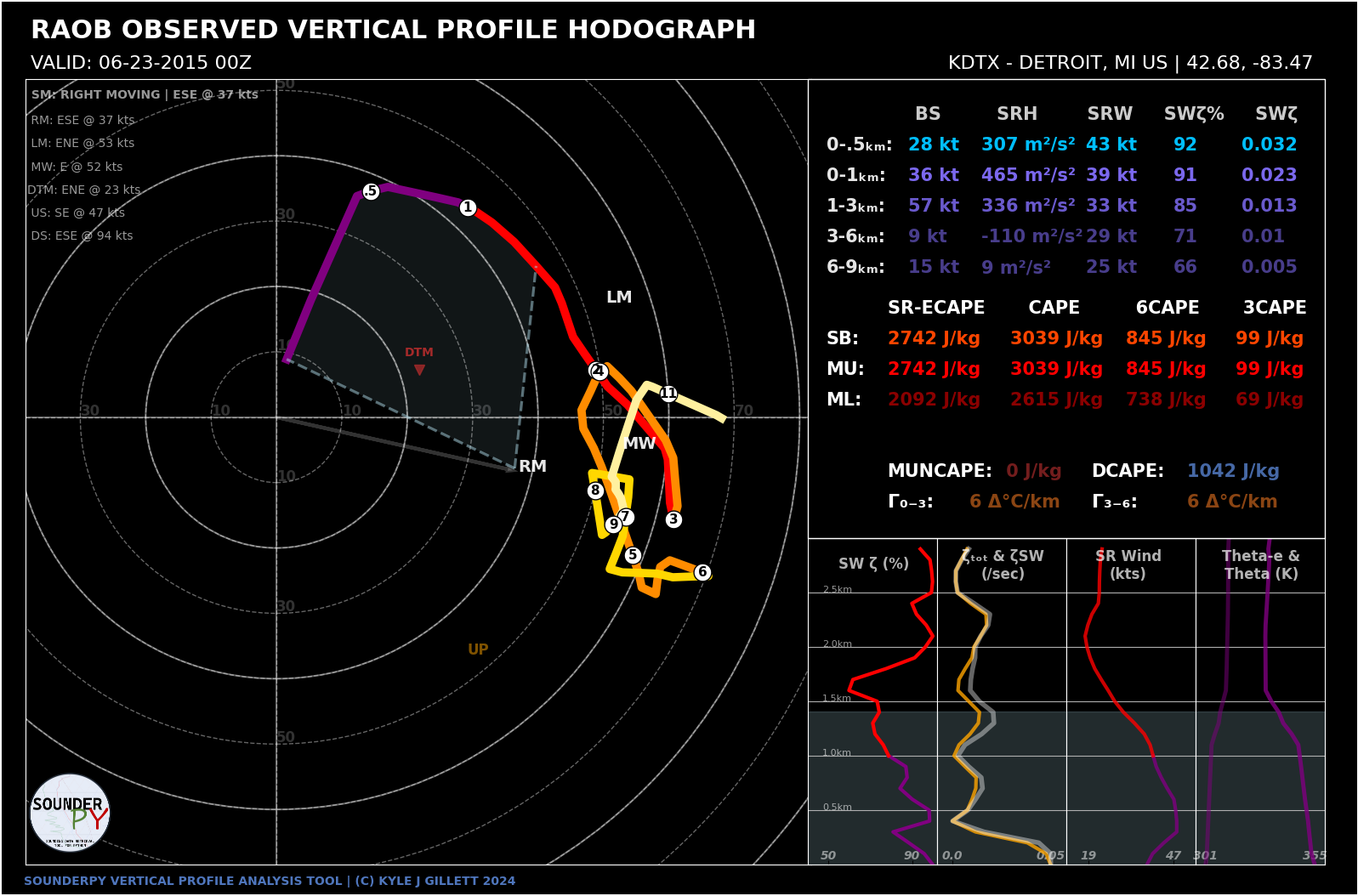Select the 9 km height marker circle
The width and height of the screenshot is (1358, 896).
tap(613, 525)
